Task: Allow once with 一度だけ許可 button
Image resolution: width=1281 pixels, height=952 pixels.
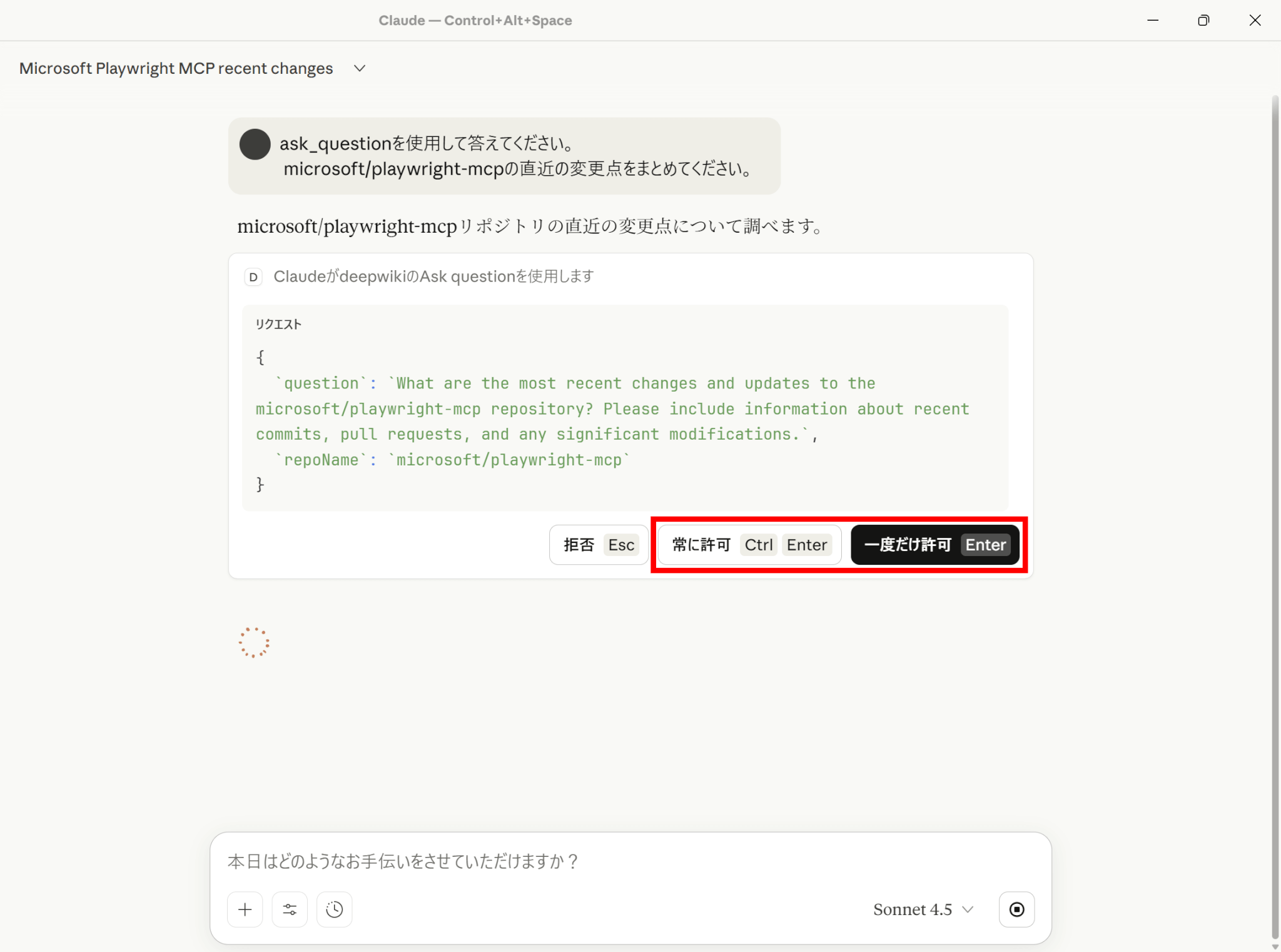Action: pyautogui.click(x=934, y=545)
